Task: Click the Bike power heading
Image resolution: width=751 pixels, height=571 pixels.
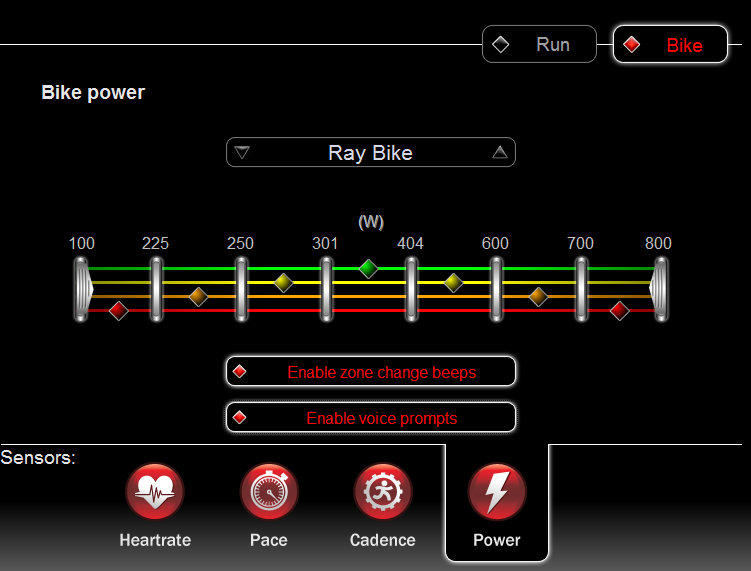Action: [x=93, y=92]
